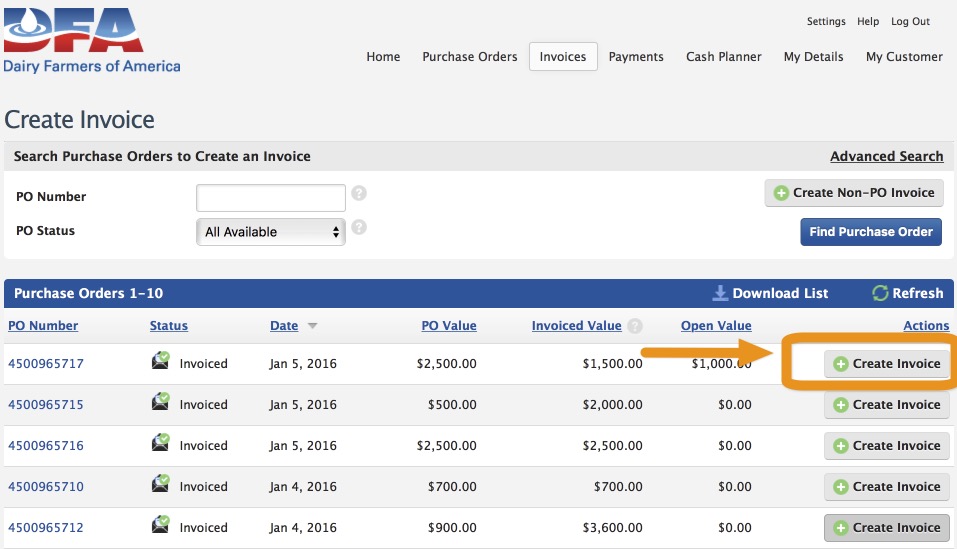
Task: Click the Log Out link
Action: [x=910, y=21]
